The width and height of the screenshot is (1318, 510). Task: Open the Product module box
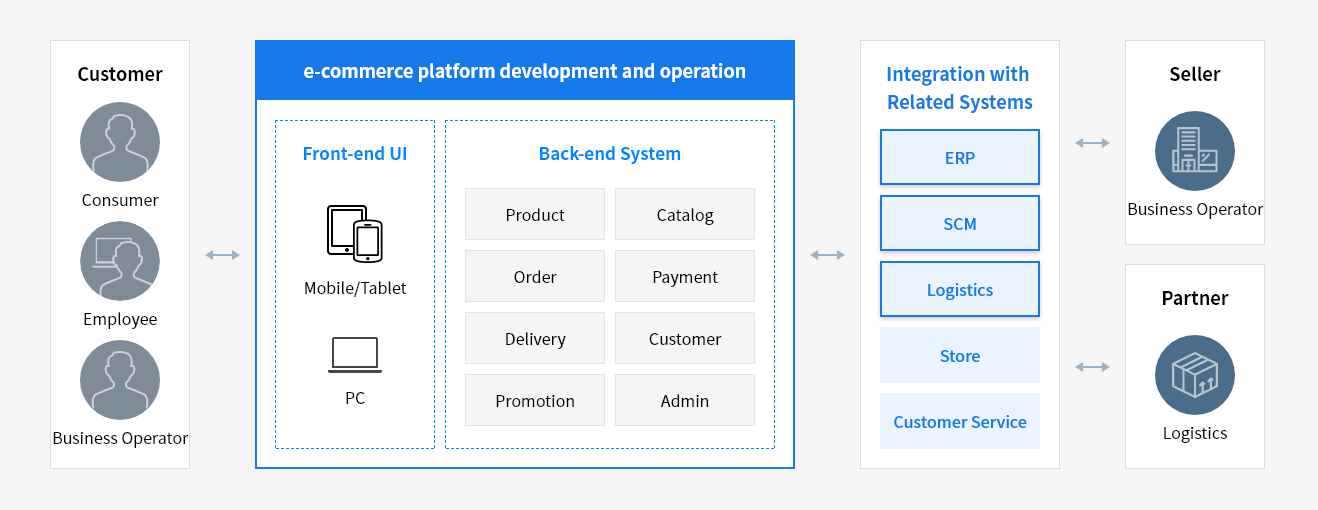[x=535, y=214]
